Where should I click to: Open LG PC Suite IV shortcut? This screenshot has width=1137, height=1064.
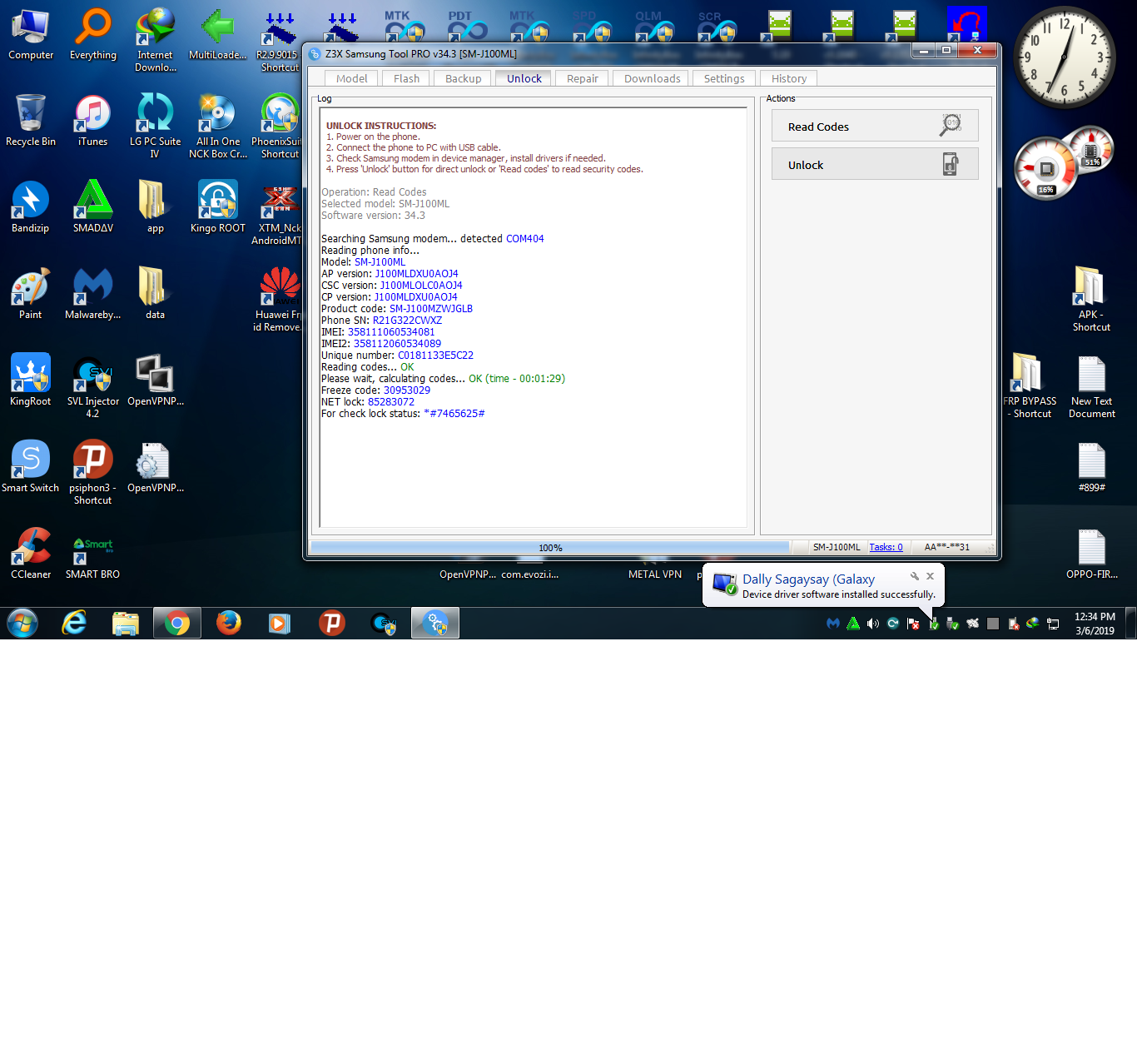pyautogui.click(x=156, y=127)
